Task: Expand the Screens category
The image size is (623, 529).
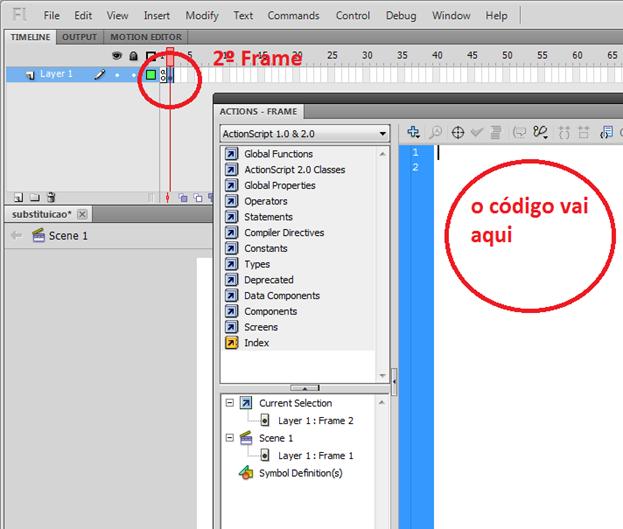Action: [x=252, y=327]
